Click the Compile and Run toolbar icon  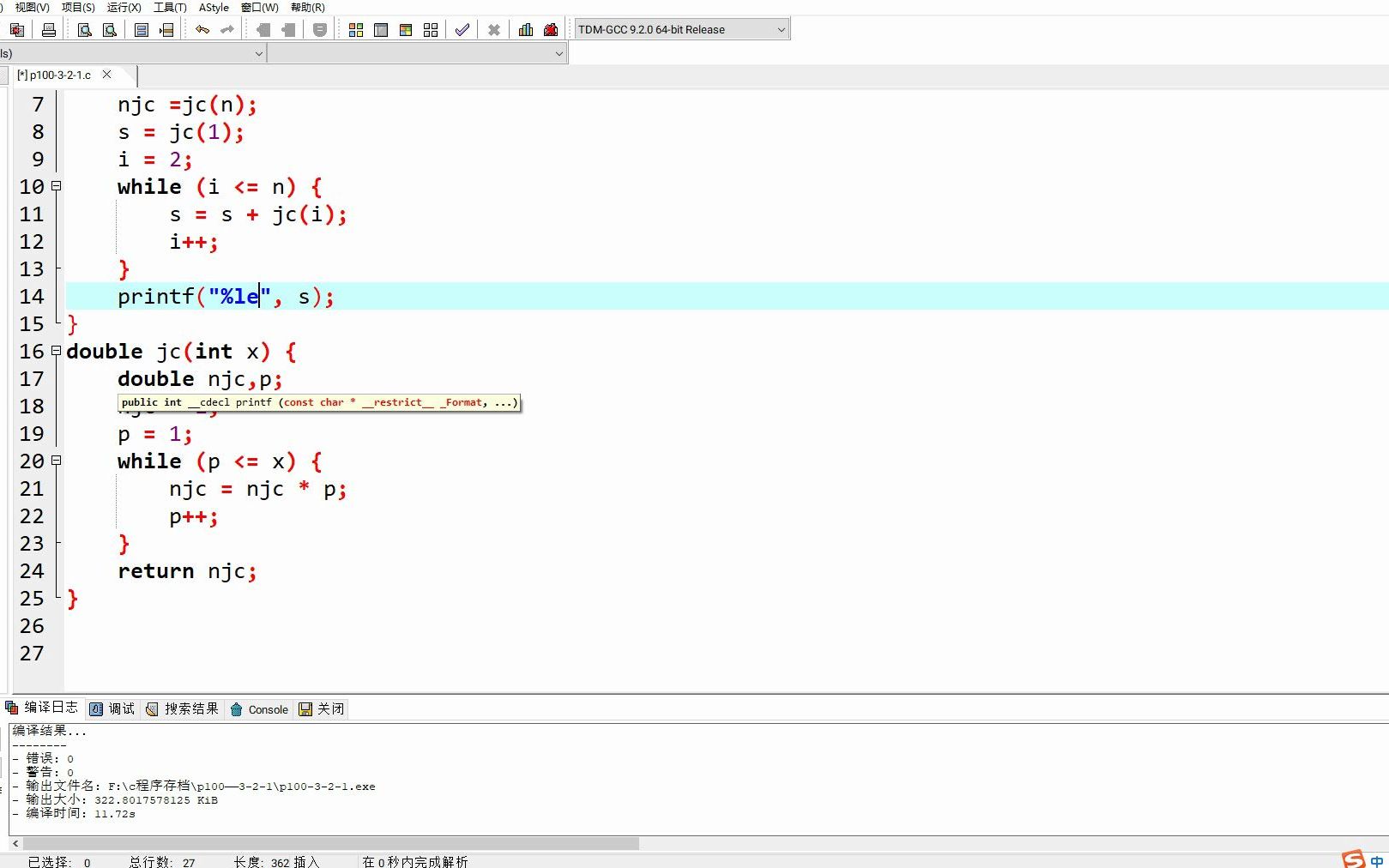[x=406, y=30]
